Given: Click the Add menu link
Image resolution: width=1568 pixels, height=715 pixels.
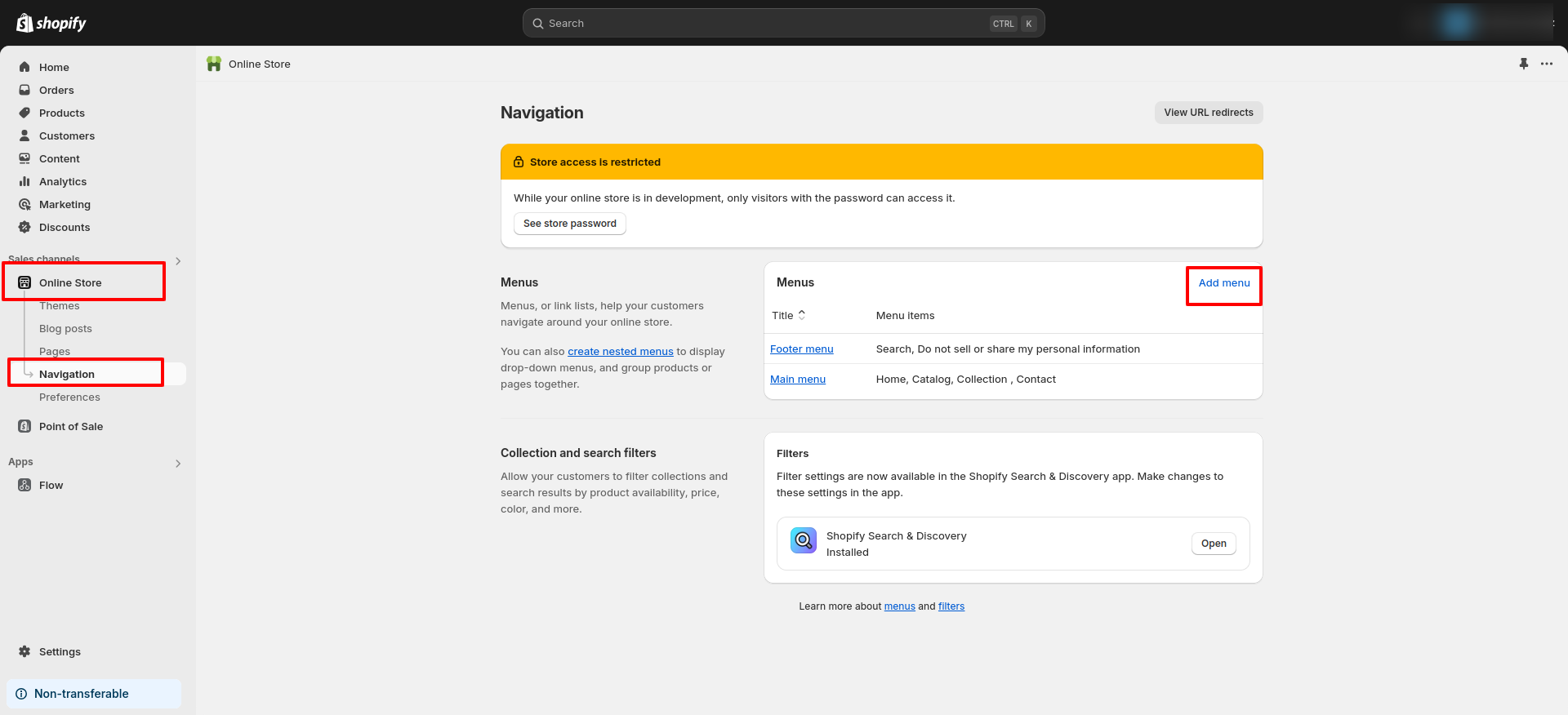Looking at the screenshot, I should (1224, 283).
